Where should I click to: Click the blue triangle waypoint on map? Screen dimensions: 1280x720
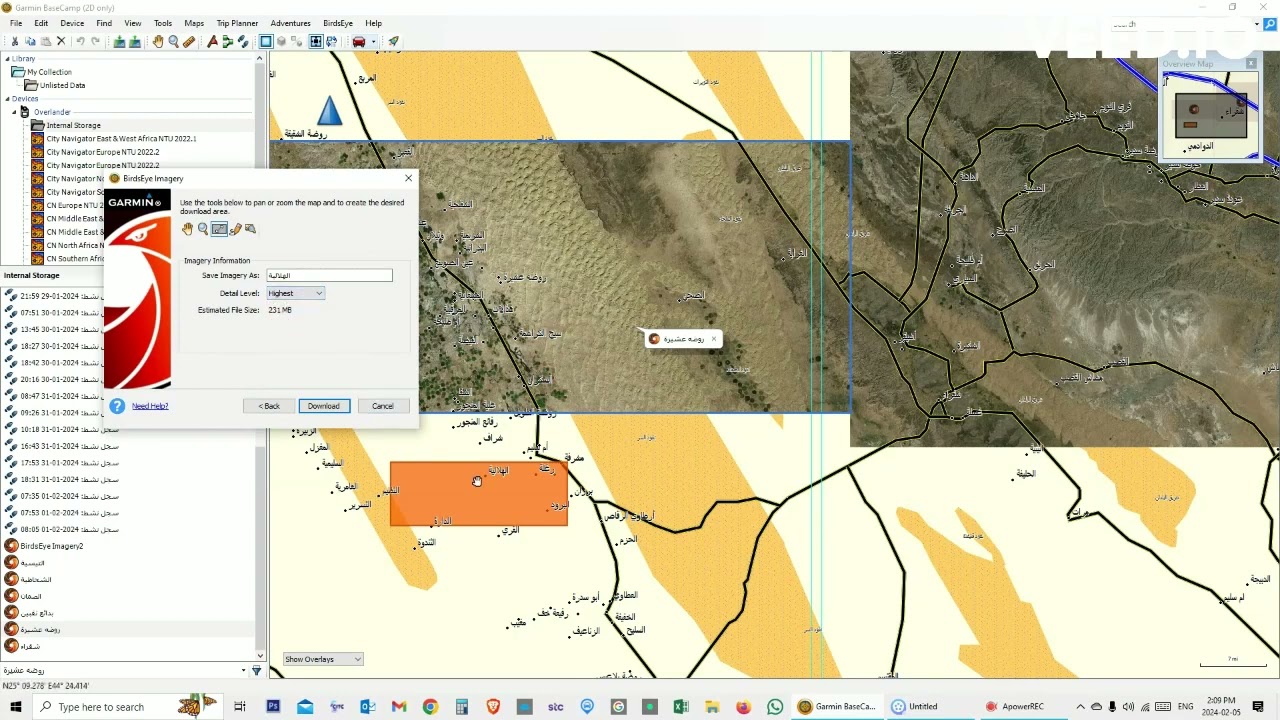[x=330, y=111]
